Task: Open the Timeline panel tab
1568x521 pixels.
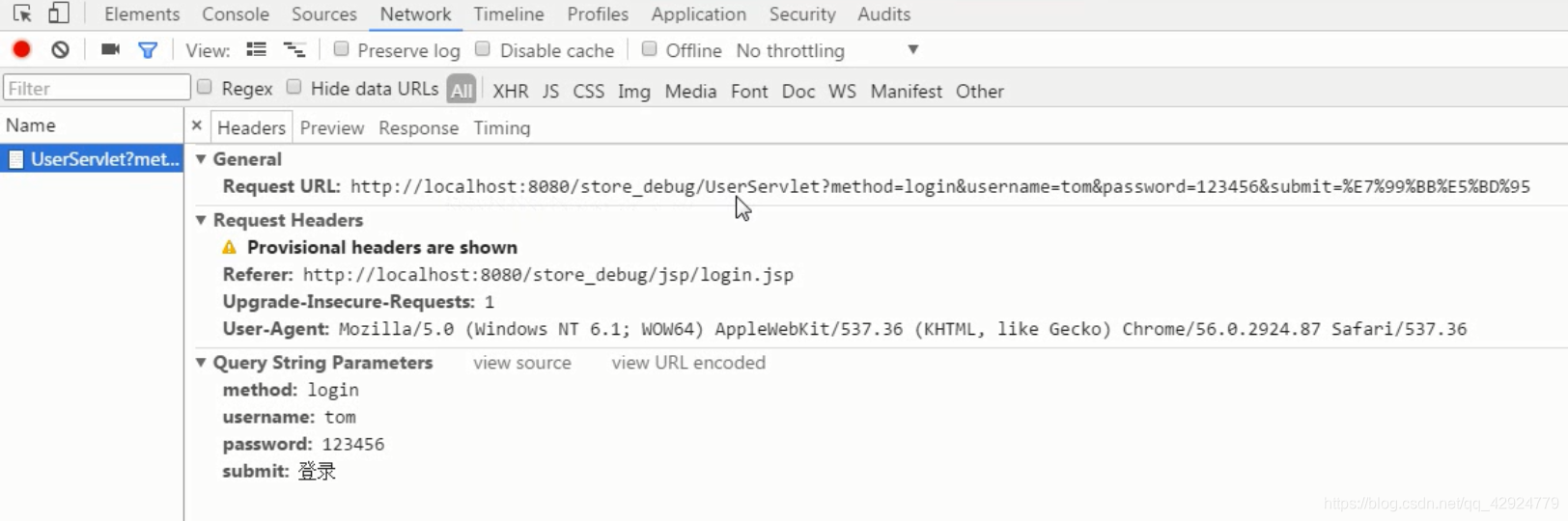Action: click(509, 14)
